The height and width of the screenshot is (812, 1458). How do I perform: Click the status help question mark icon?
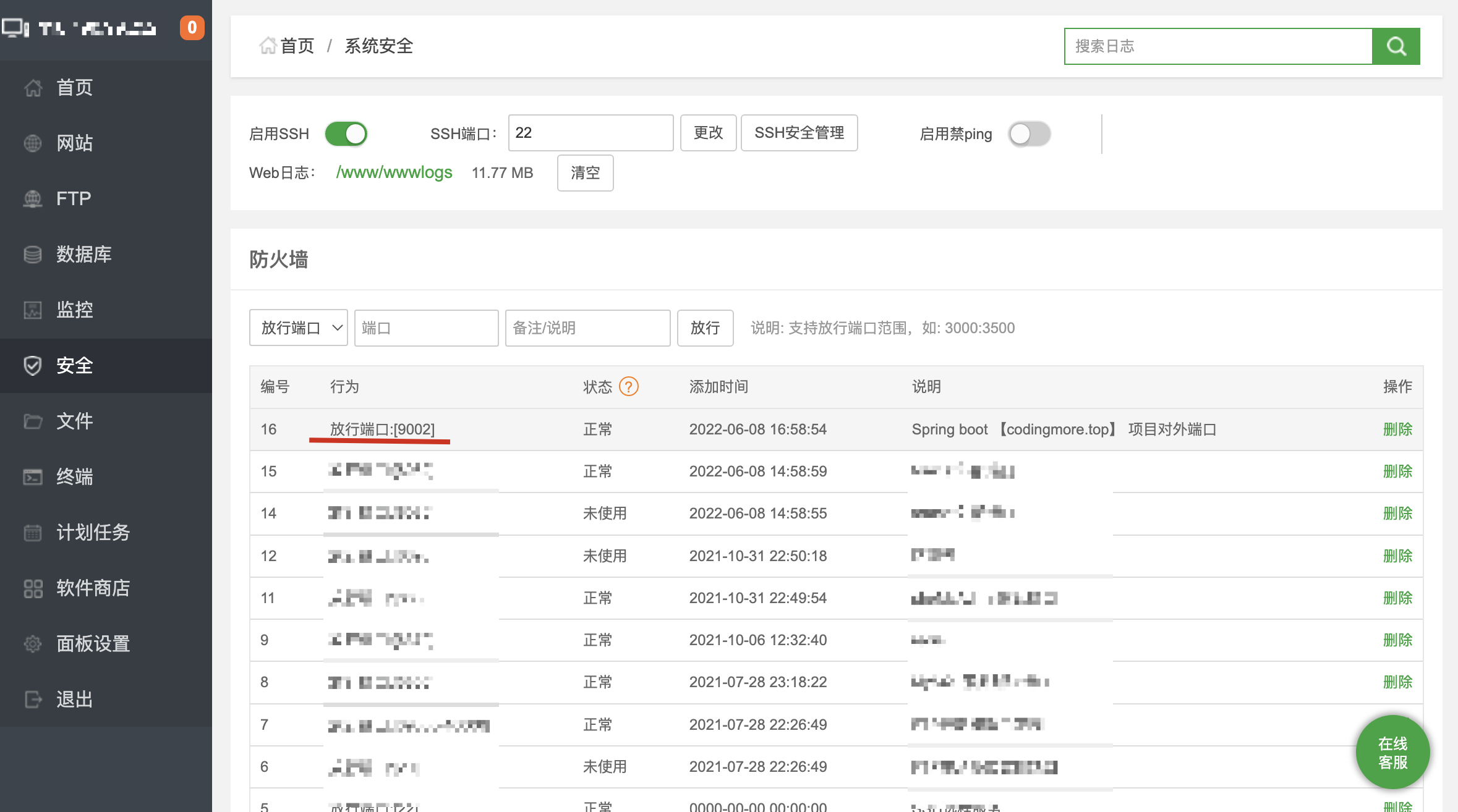click(x=628, y=387)
